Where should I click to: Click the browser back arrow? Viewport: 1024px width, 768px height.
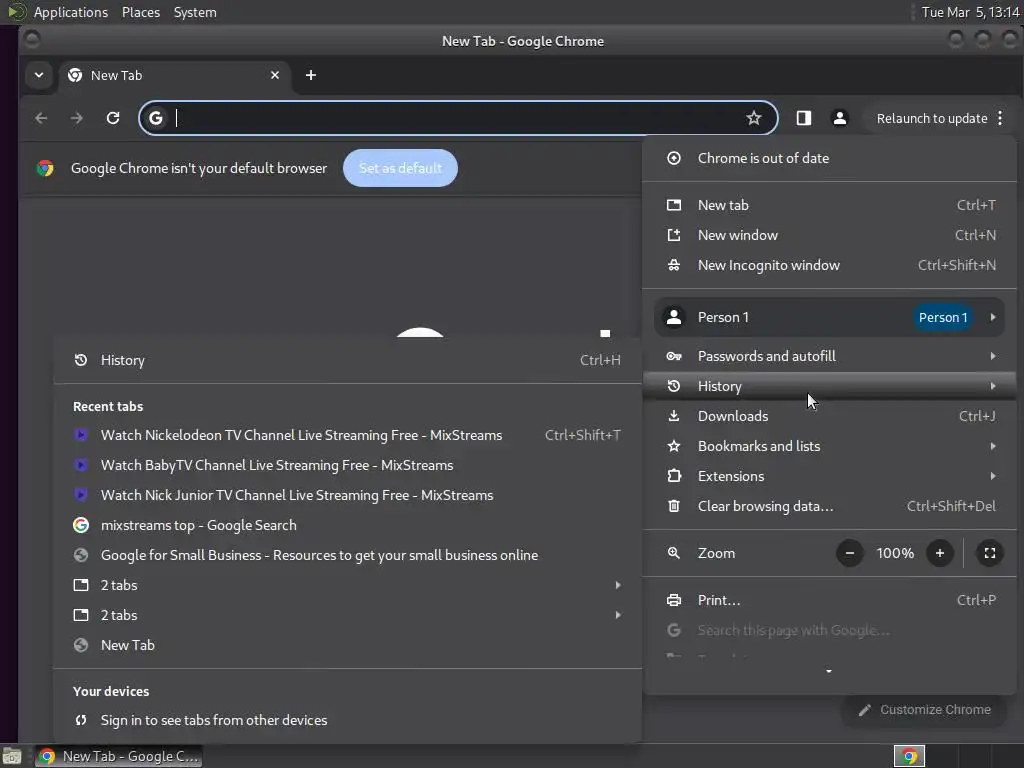41,118
